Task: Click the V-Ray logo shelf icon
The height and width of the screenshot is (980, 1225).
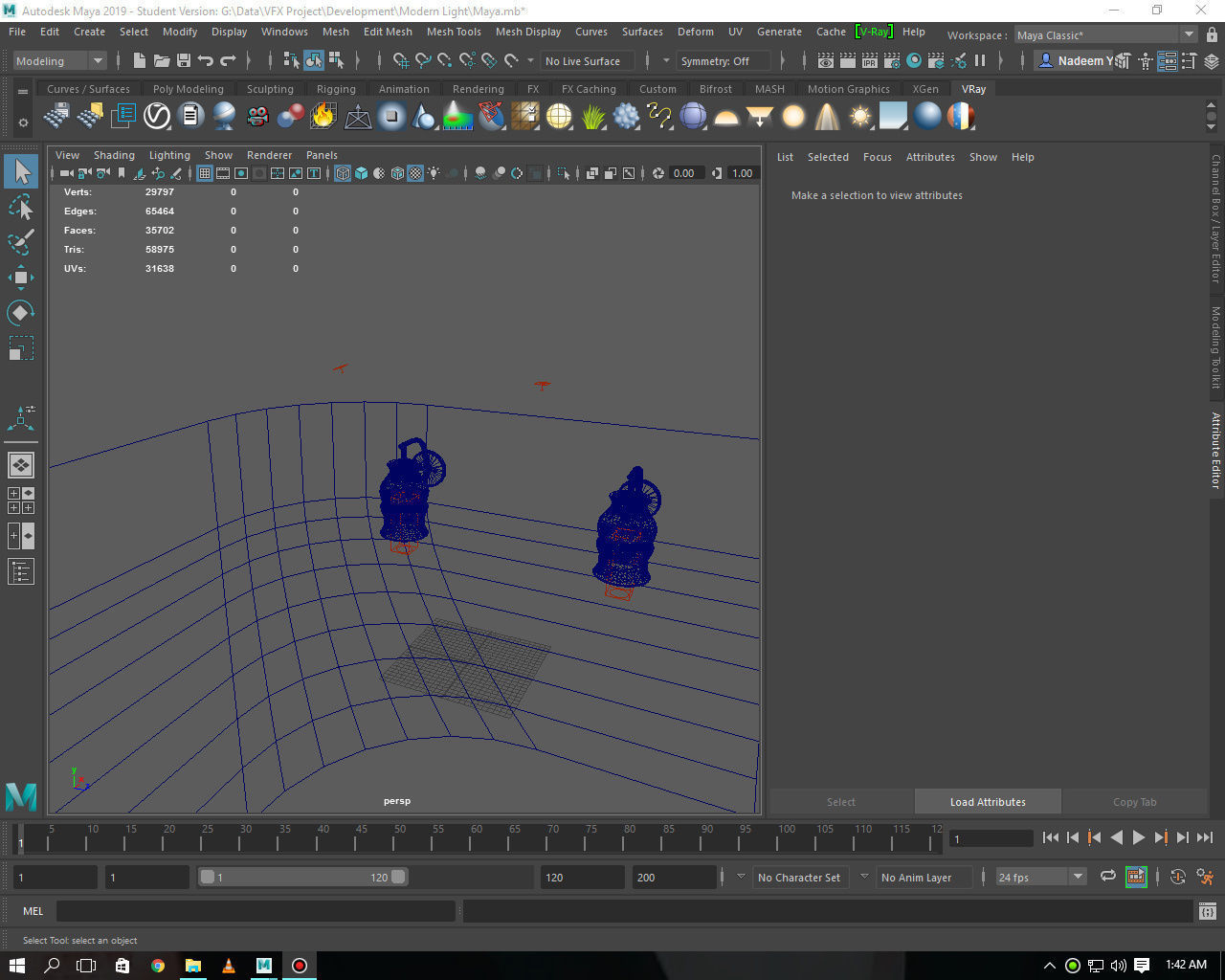Action: click(x=157, y=117)
